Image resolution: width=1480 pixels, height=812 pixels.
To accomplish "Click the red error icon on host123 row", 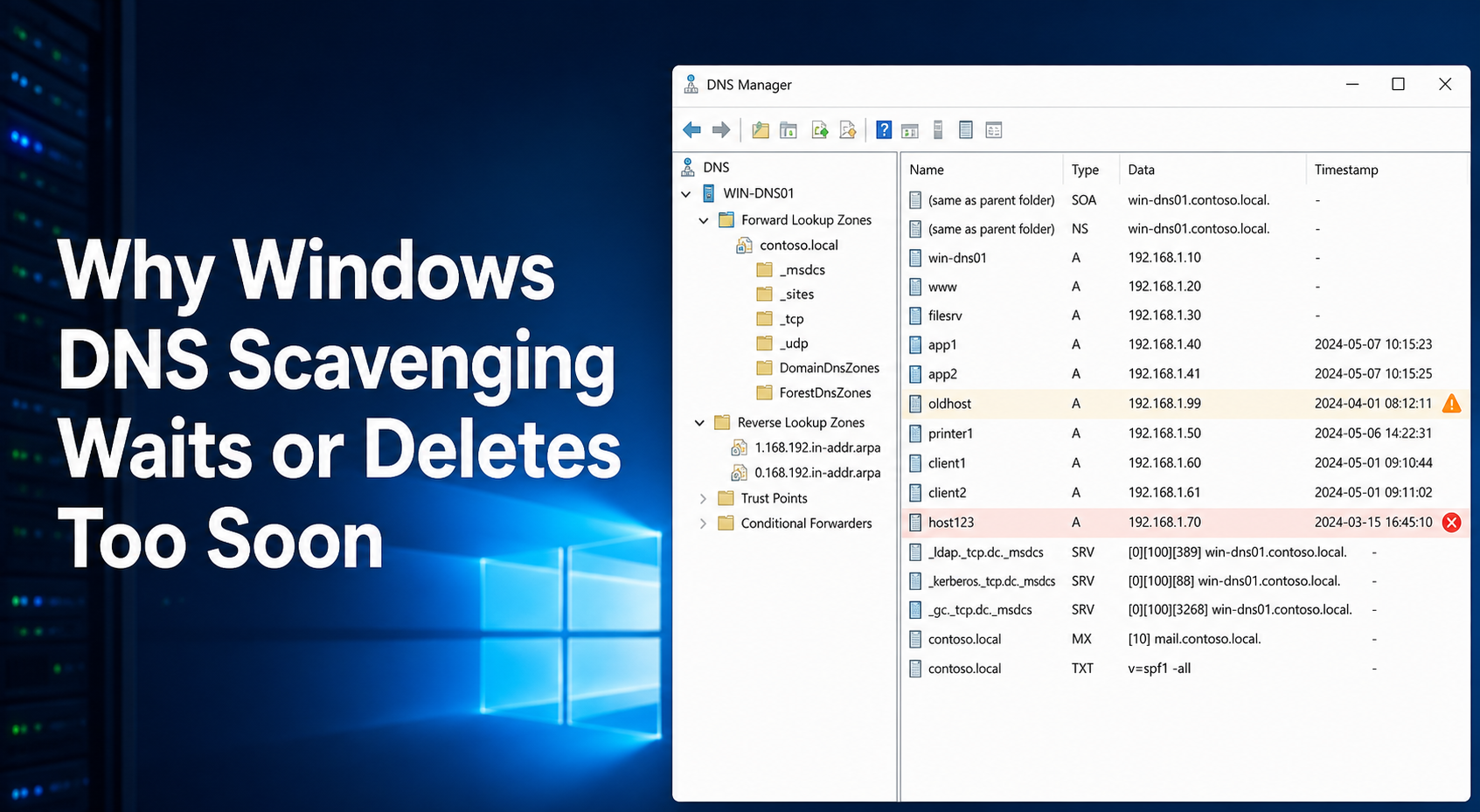I will coord(1451,523).
